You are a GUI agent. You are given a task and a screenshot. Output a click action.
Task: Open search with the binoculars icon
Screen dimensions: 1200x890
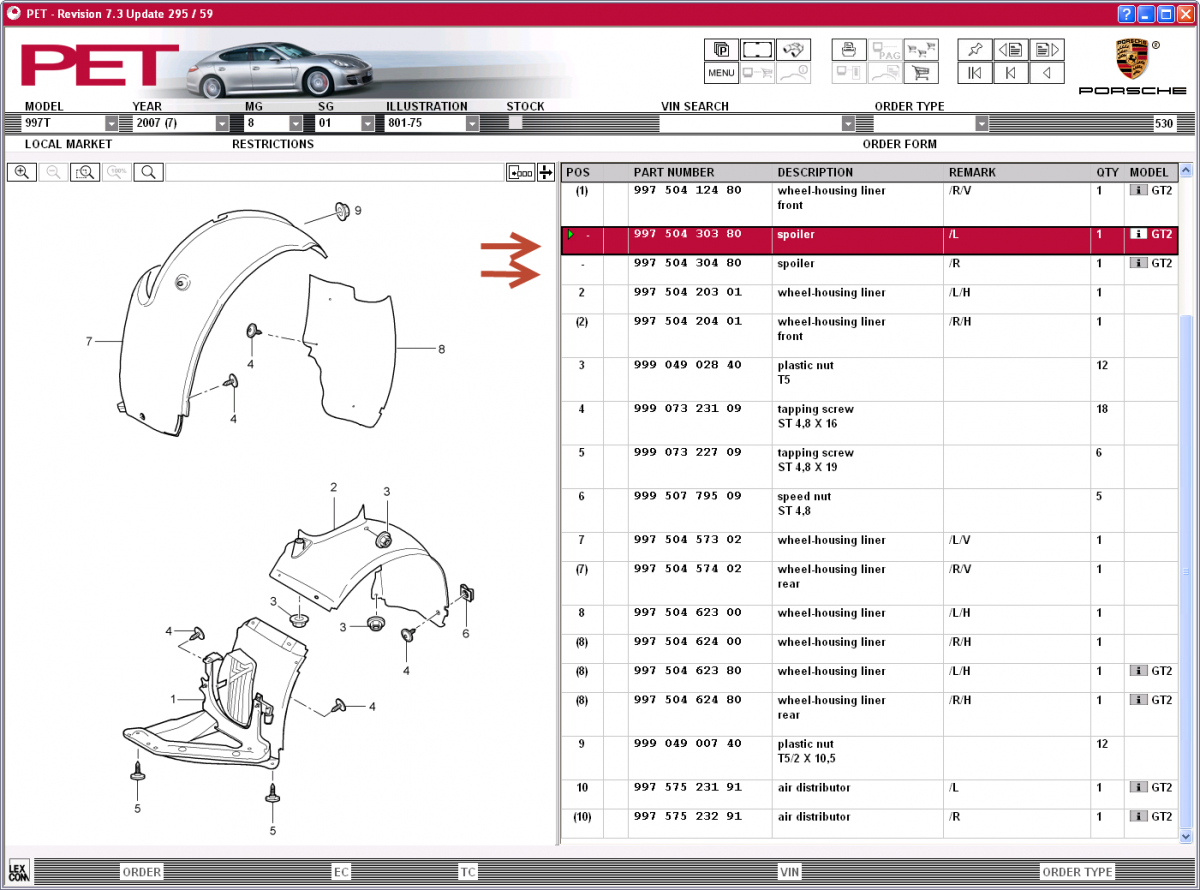[x=793, y=49]
